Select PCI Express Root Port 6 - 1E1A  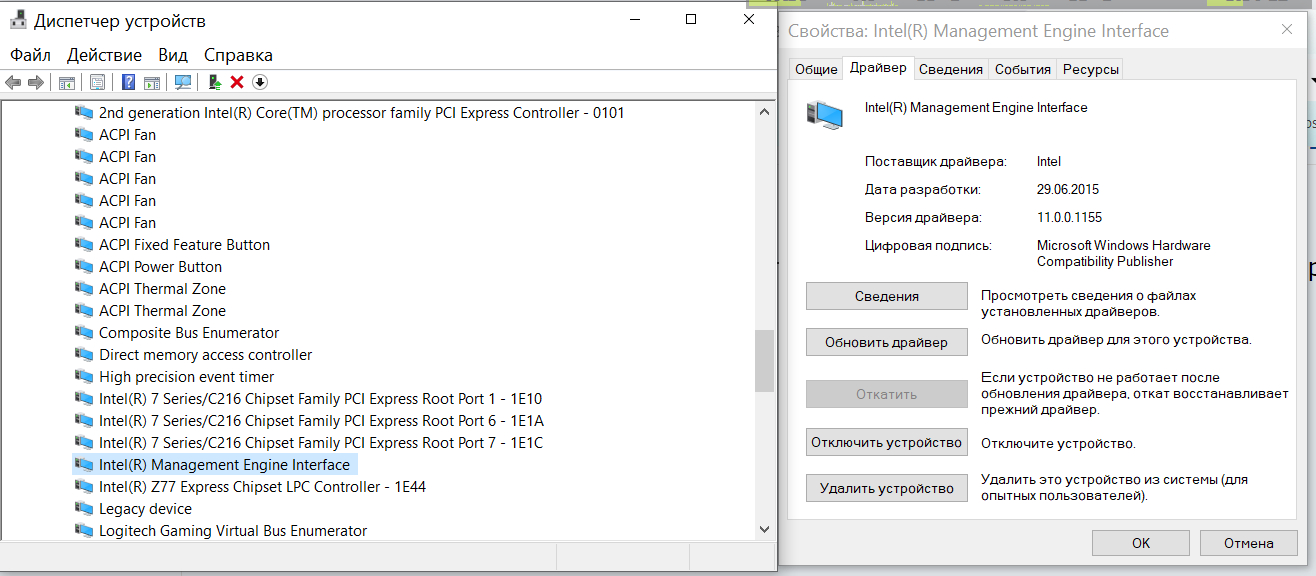point(321,421)
